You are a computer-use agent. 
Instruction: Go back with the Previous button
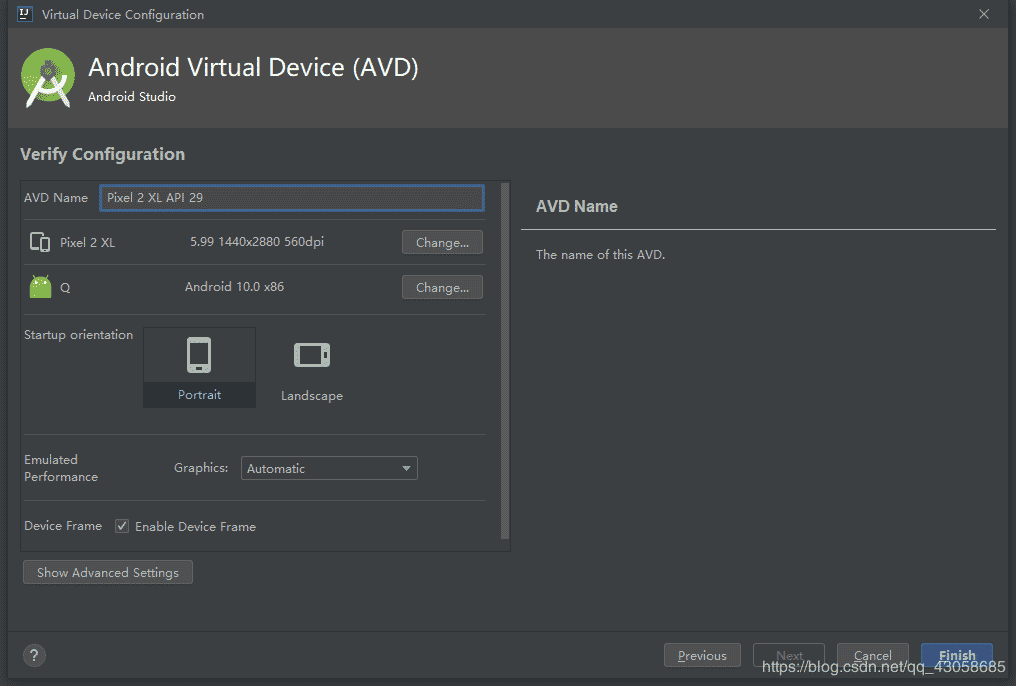[702, 656]
